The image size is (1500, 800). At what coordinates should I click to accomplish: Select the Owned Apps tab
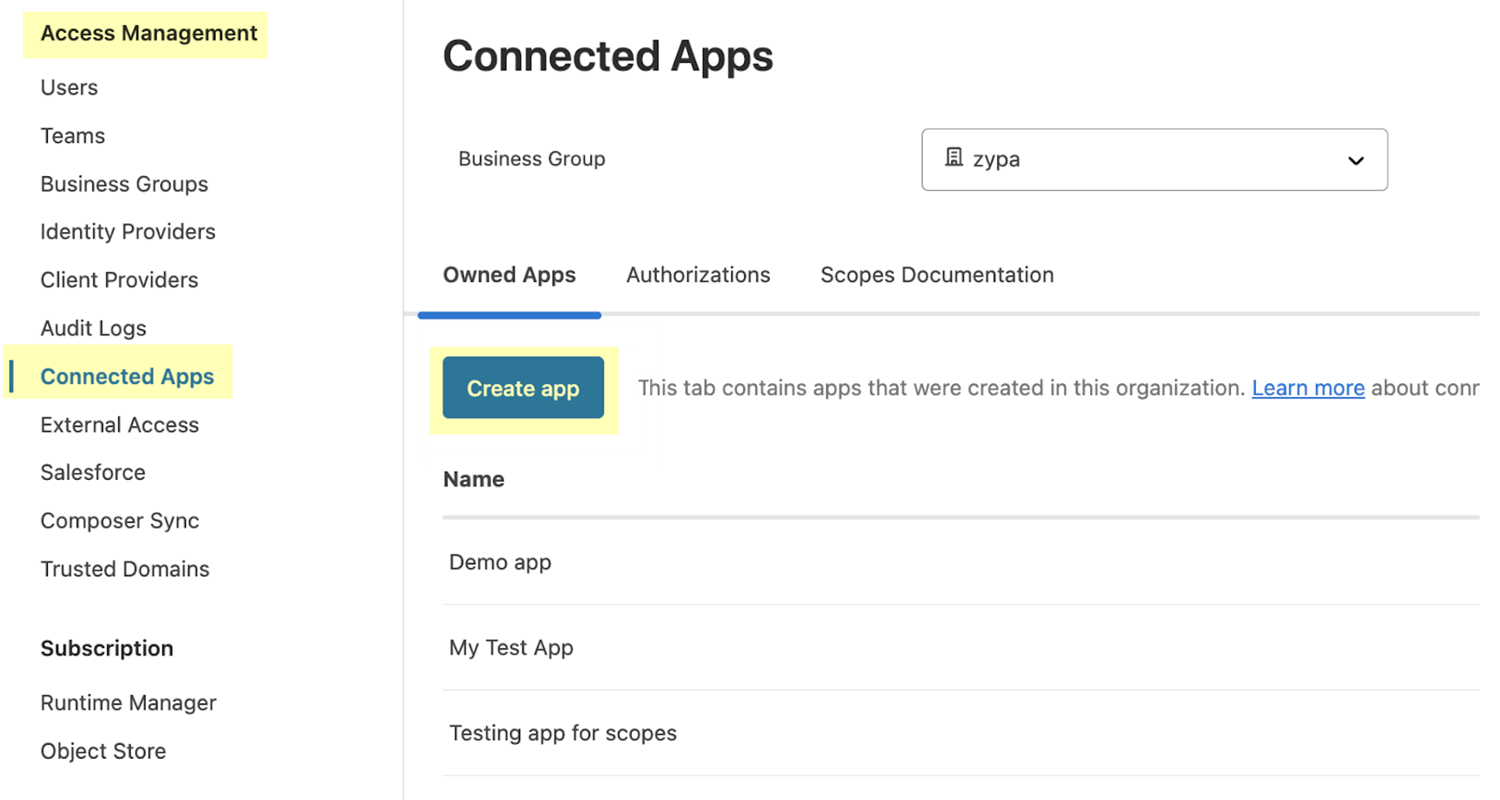click(509, 275)
